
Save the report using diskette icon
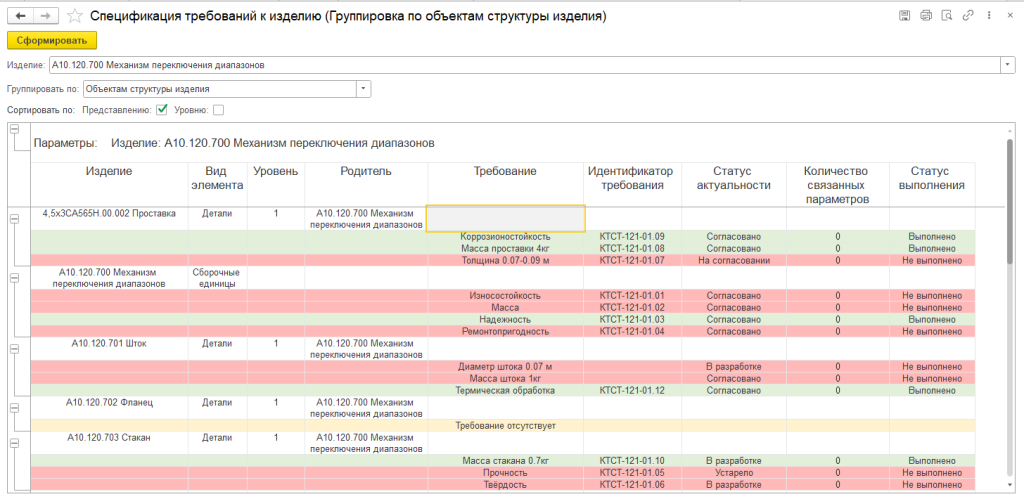pyautogui.click(x=905, y=15)
